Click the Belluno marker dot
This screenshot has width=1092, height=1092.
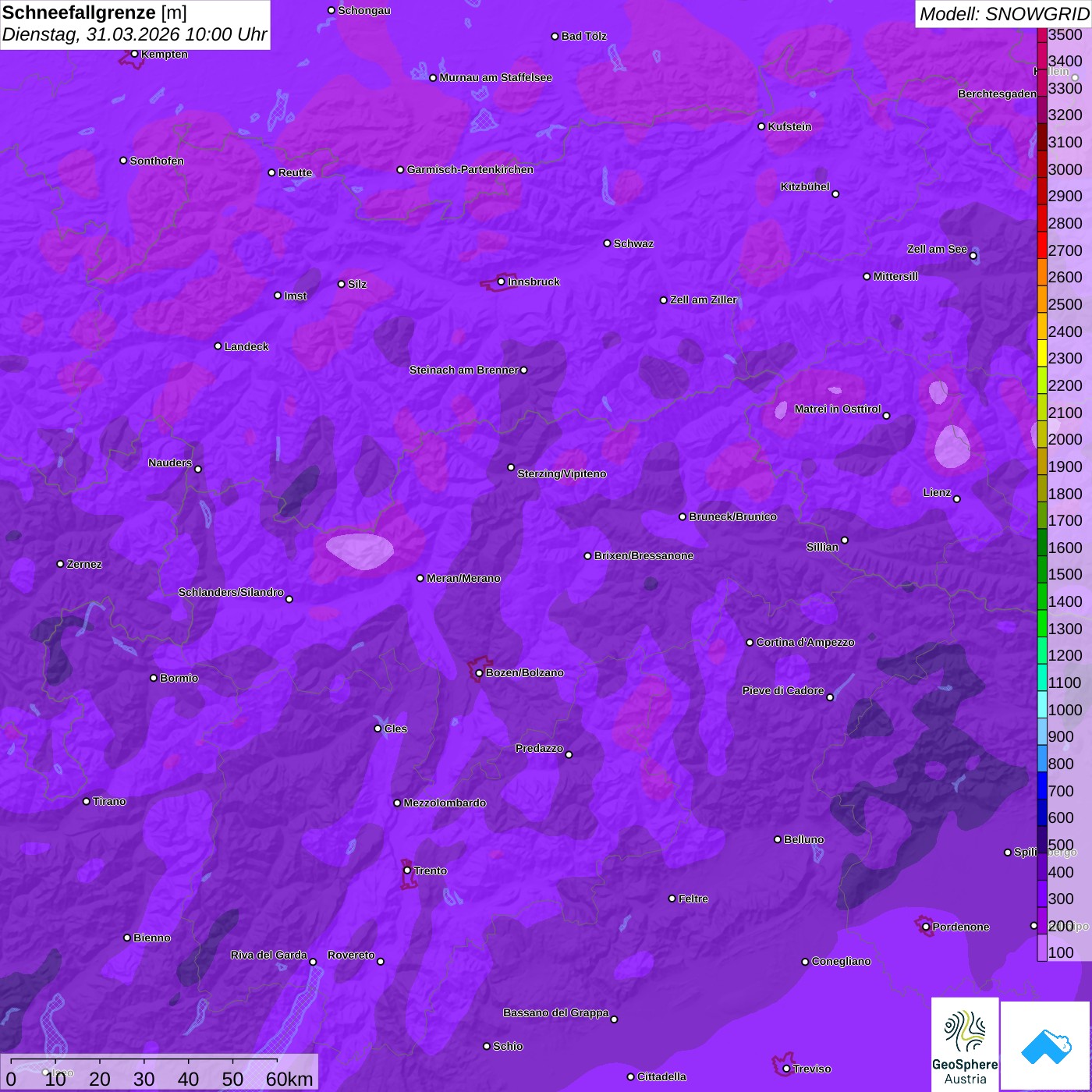pos(777,839)
